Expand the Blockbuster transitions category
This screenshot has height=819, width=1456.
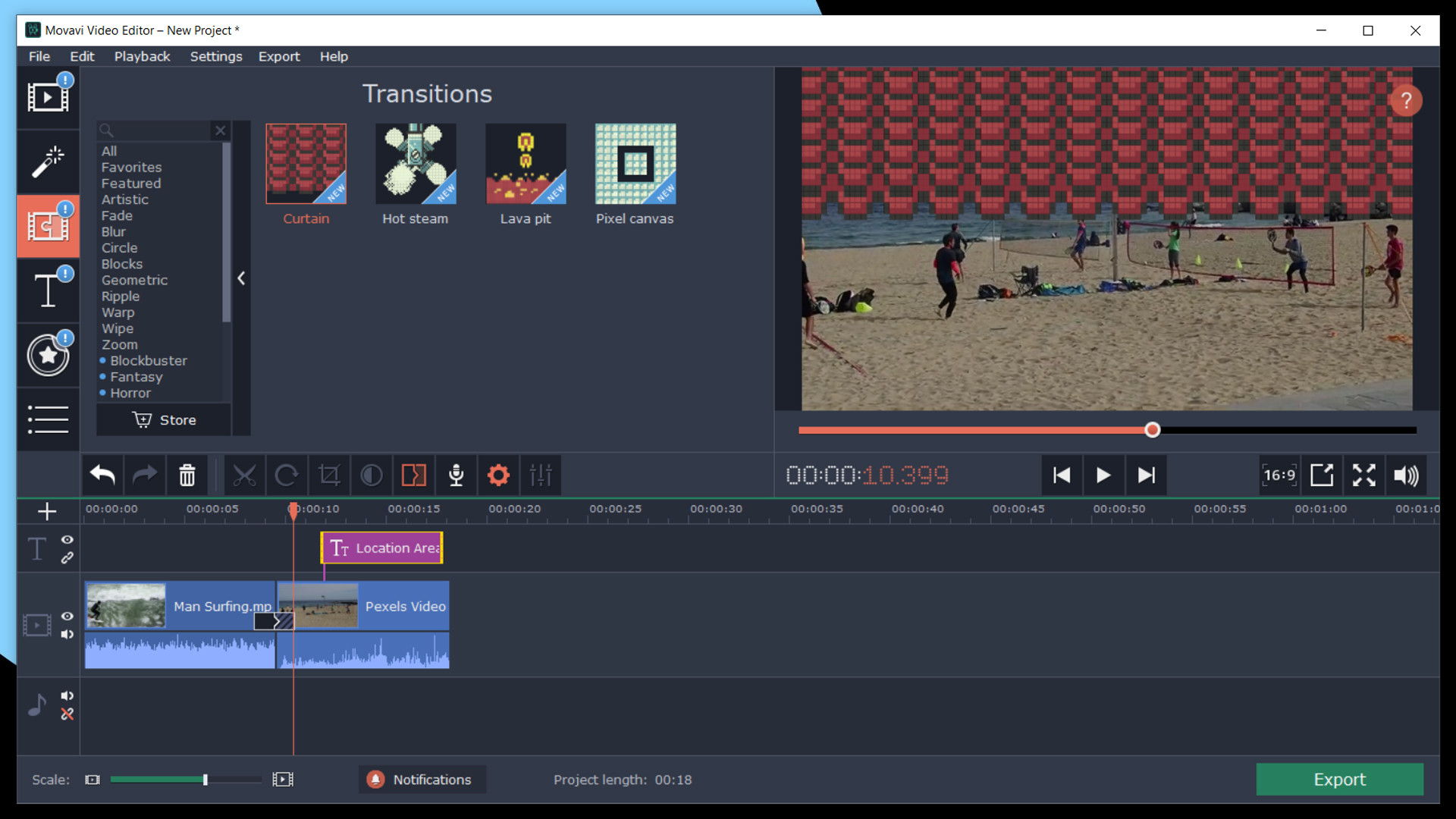[148, 360]
